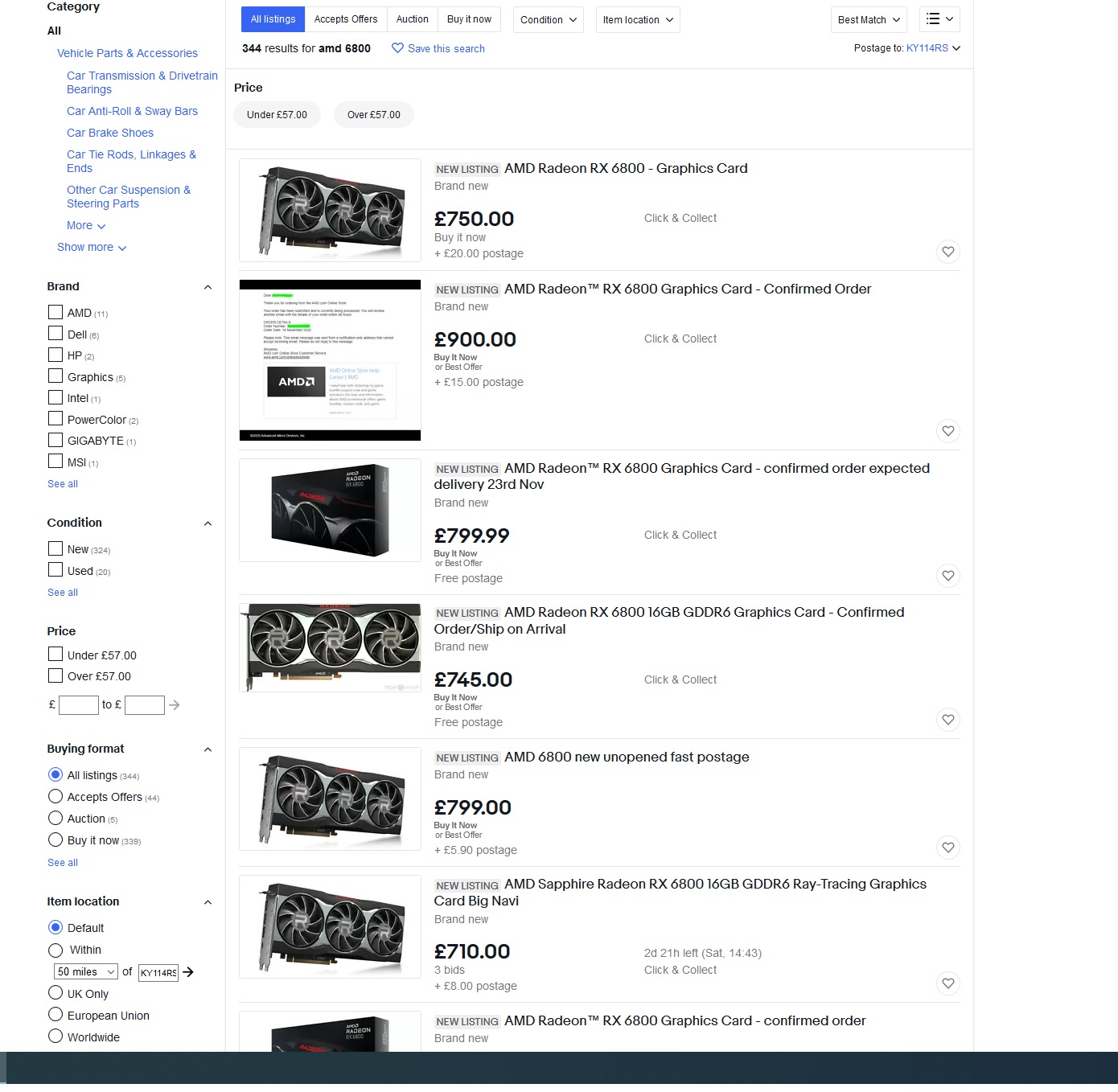Watch the £710.00 Sapphire Radeon listing
This screenshot has width=1118, height=1092.
coord(948,983)
